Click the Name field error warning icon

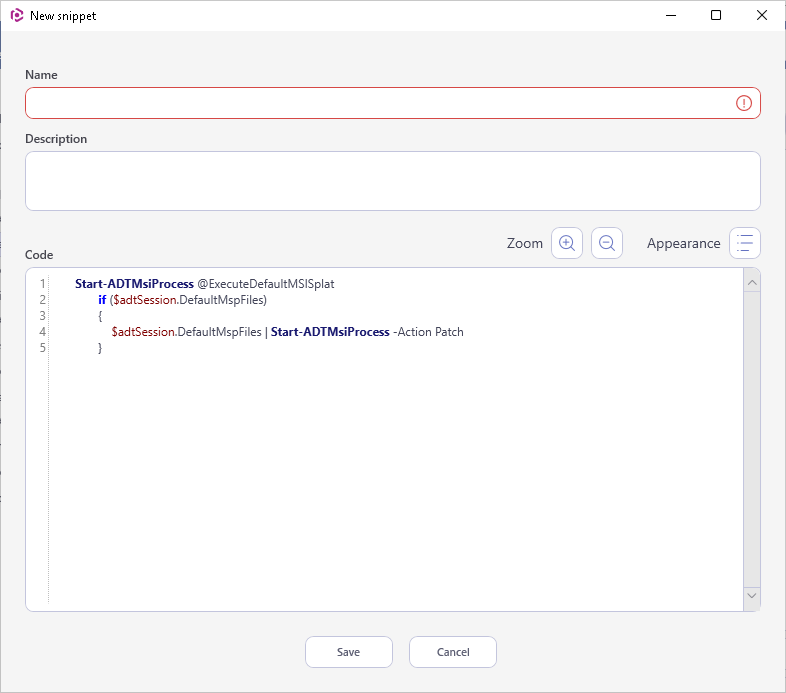743,103
